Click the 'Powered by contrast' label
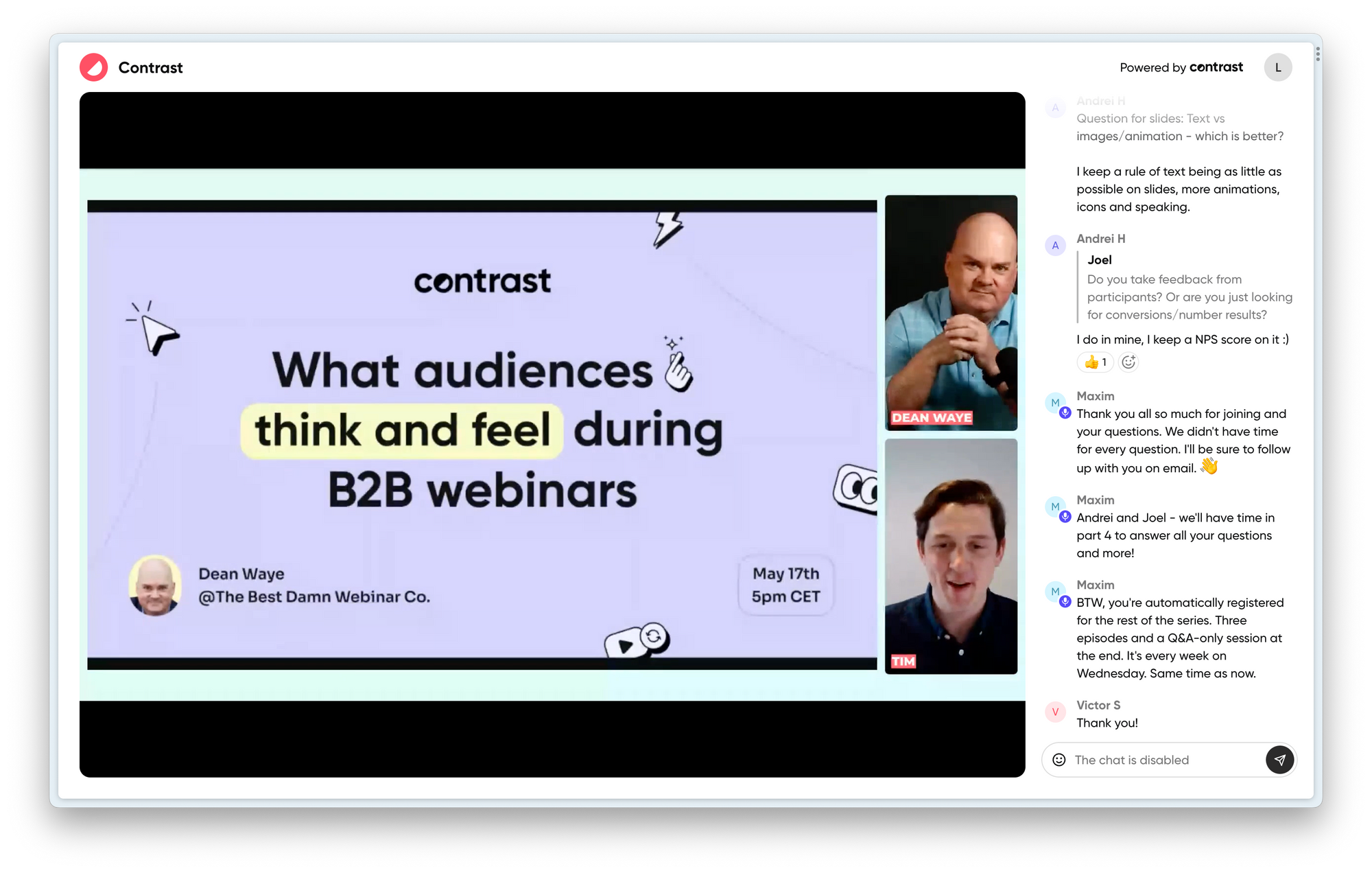 (1181, 67)
